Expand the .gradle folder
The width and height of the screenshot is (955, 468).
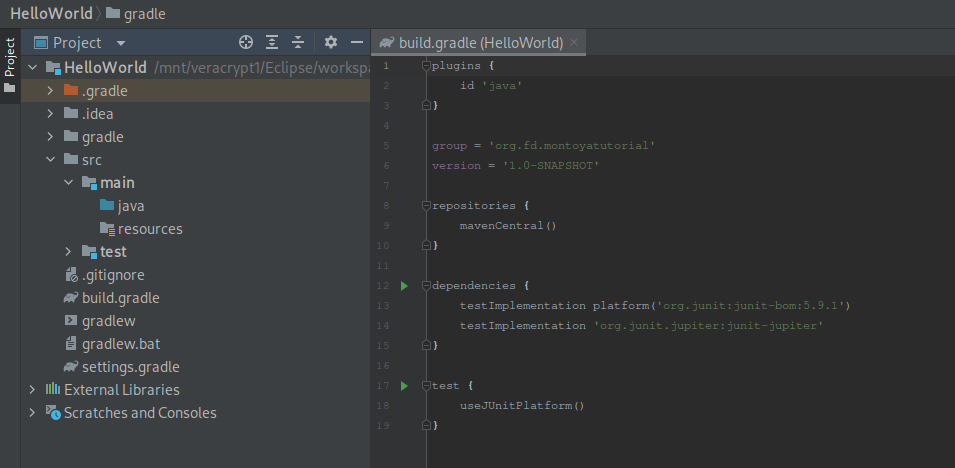coord(50,91)
